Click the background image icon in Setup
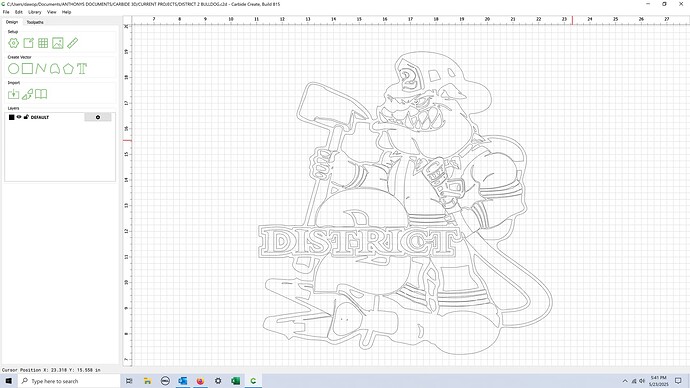 [58, 43]
